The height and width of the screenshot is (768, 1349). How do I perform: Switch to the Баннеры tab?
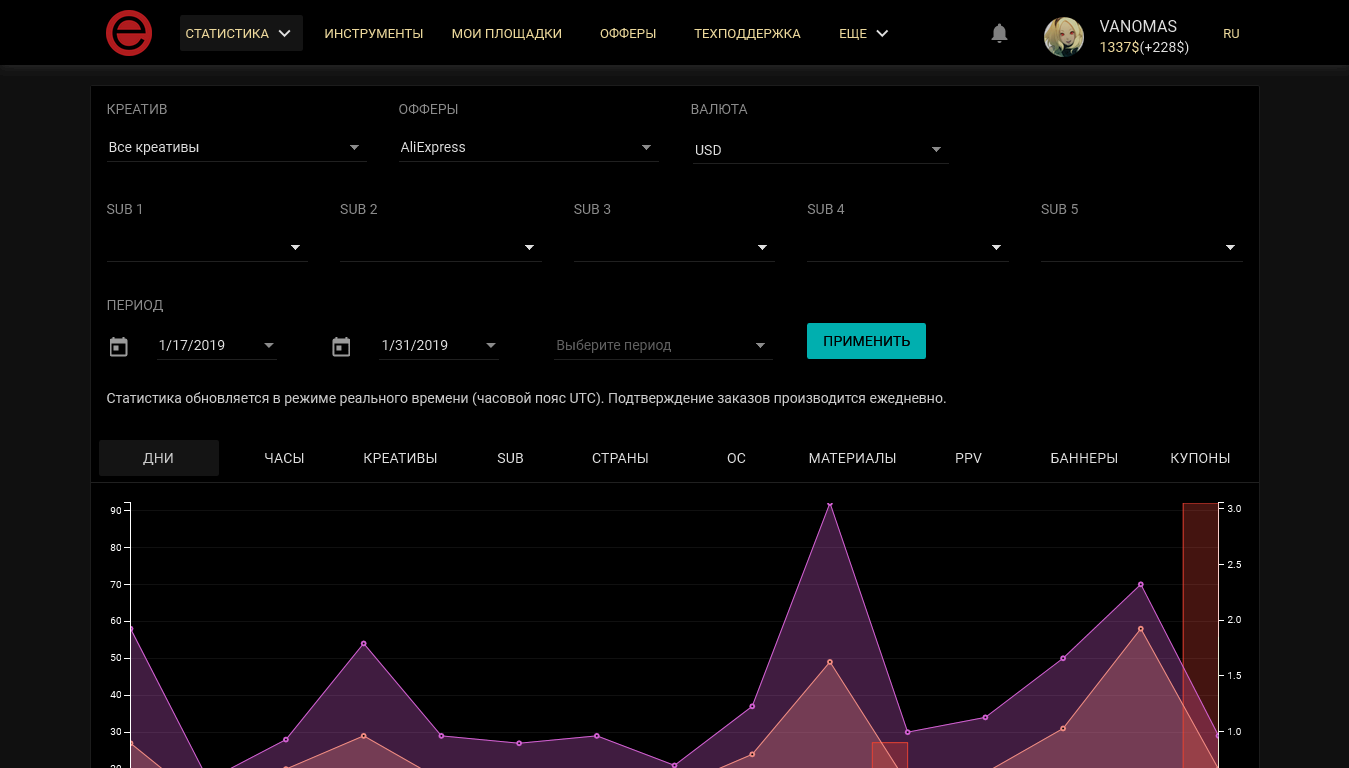1084,458
